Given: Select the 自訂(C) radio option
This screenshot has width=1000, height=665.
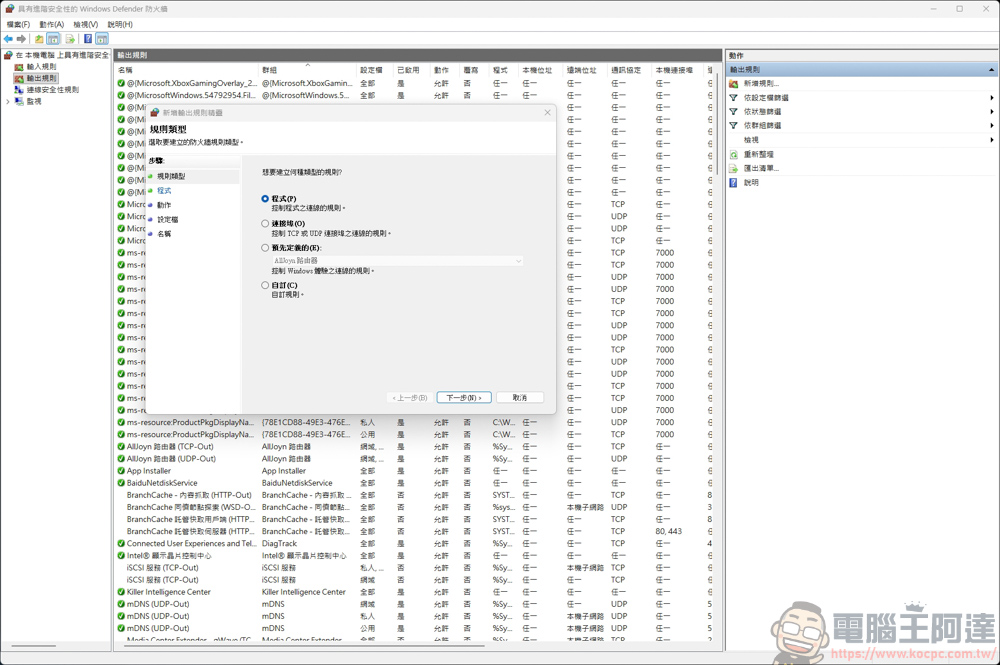Looking at the screenshot, I should tap(265, 286).
